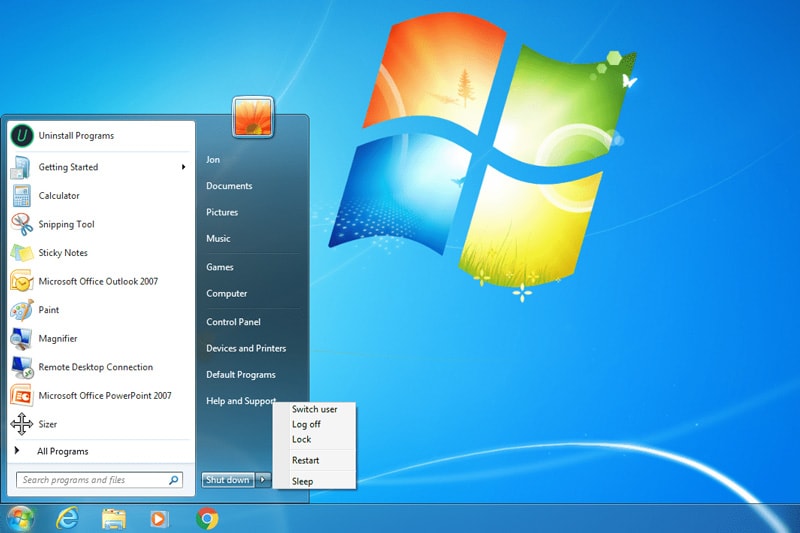The height and width of the screenshot is (533, 800).
Task: Select Lock in power menu
Action: (x=302, y=439)
